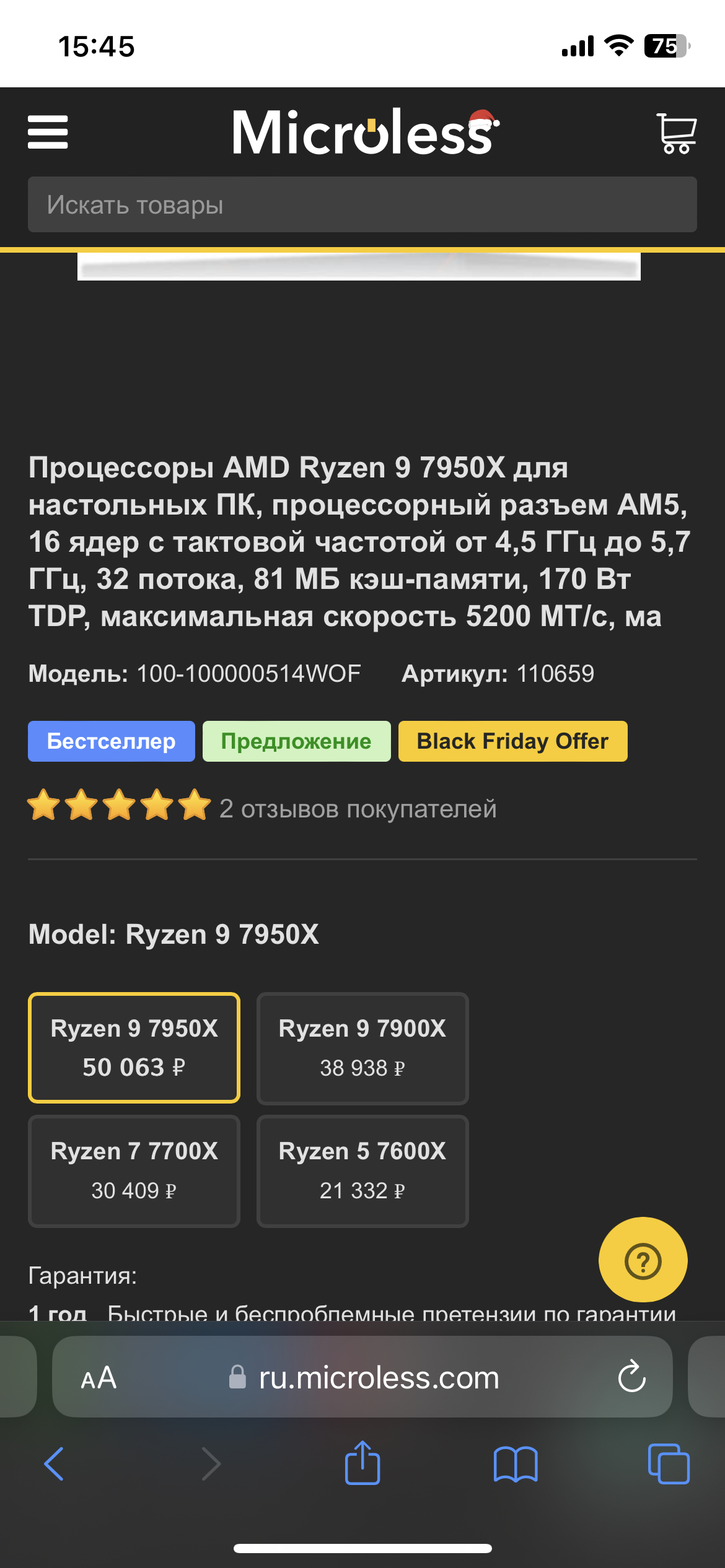Viewport: 725px width, 1568px height.
Task: Open the shopping cart
Action: [676, 133]
